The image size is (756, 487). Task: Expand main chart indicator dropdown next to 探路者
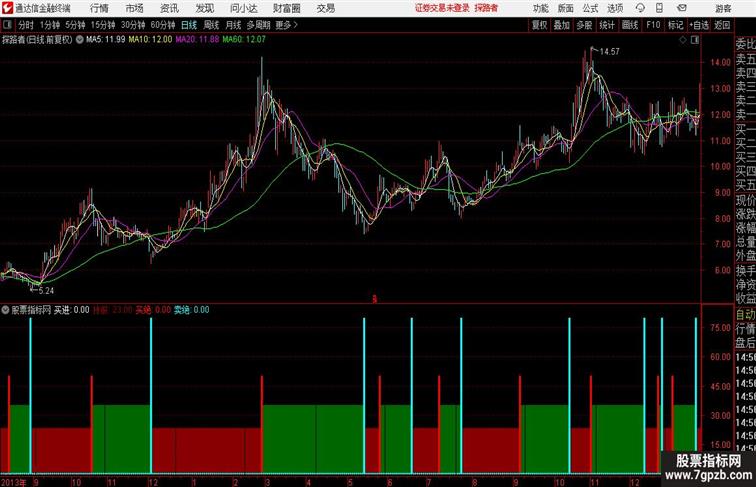tap(80, 40)
